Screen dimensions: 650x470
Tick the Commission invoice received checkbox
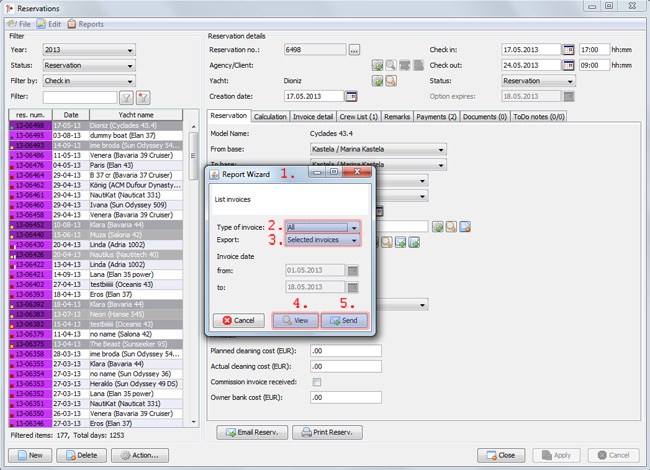[317, 382]
